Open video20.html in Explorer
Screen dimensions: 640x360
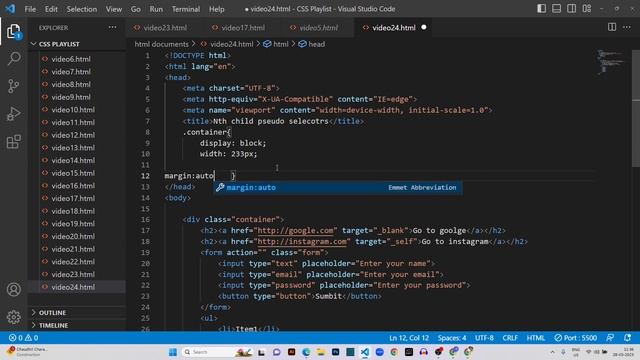73,236
